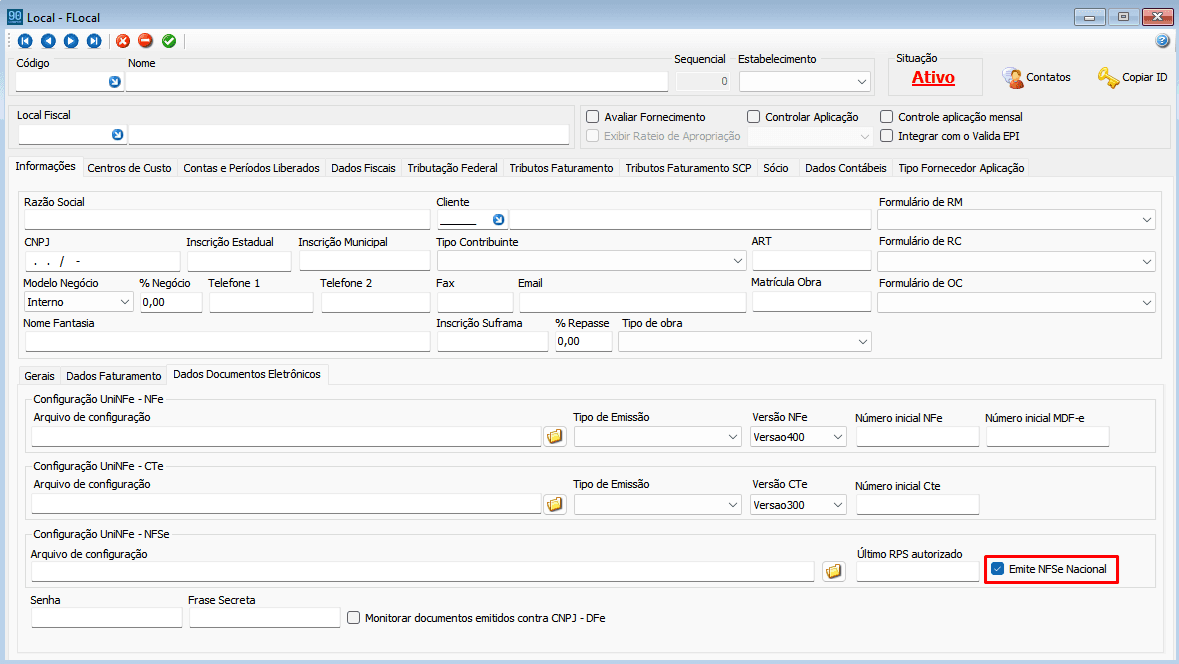Viewport: 1179px width, 664px height.
Task: Click the green checkmark save icon
Action: pos(169,41)
